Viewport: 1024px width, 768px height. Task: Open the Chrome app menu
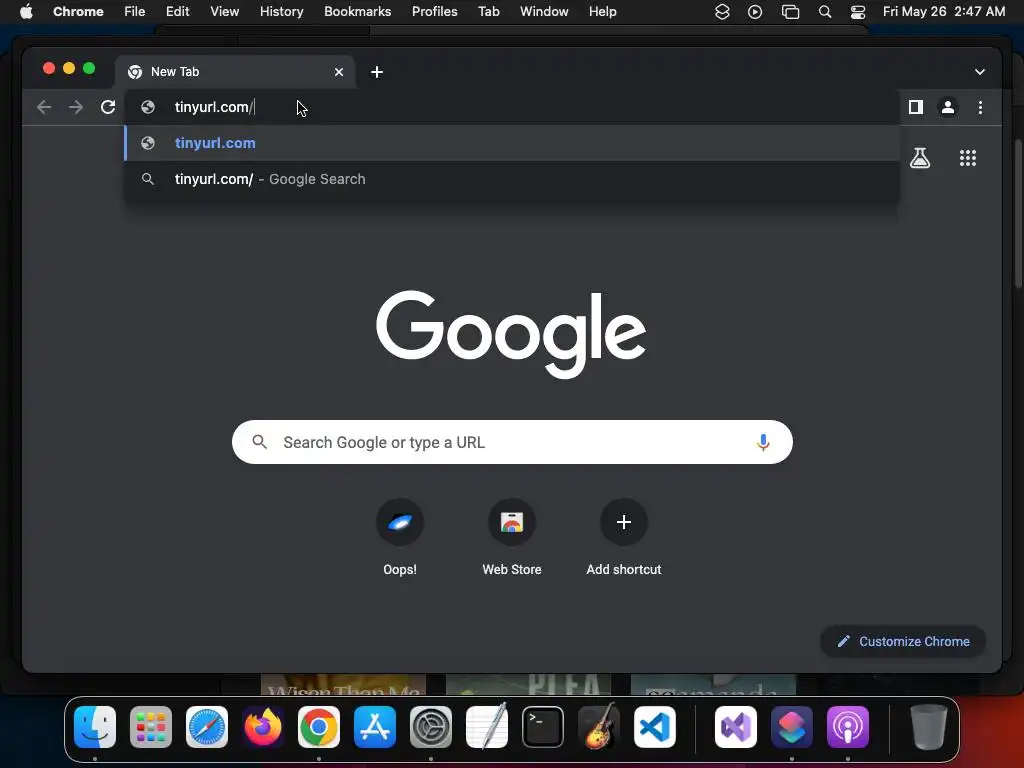click(x=78, y=12)
